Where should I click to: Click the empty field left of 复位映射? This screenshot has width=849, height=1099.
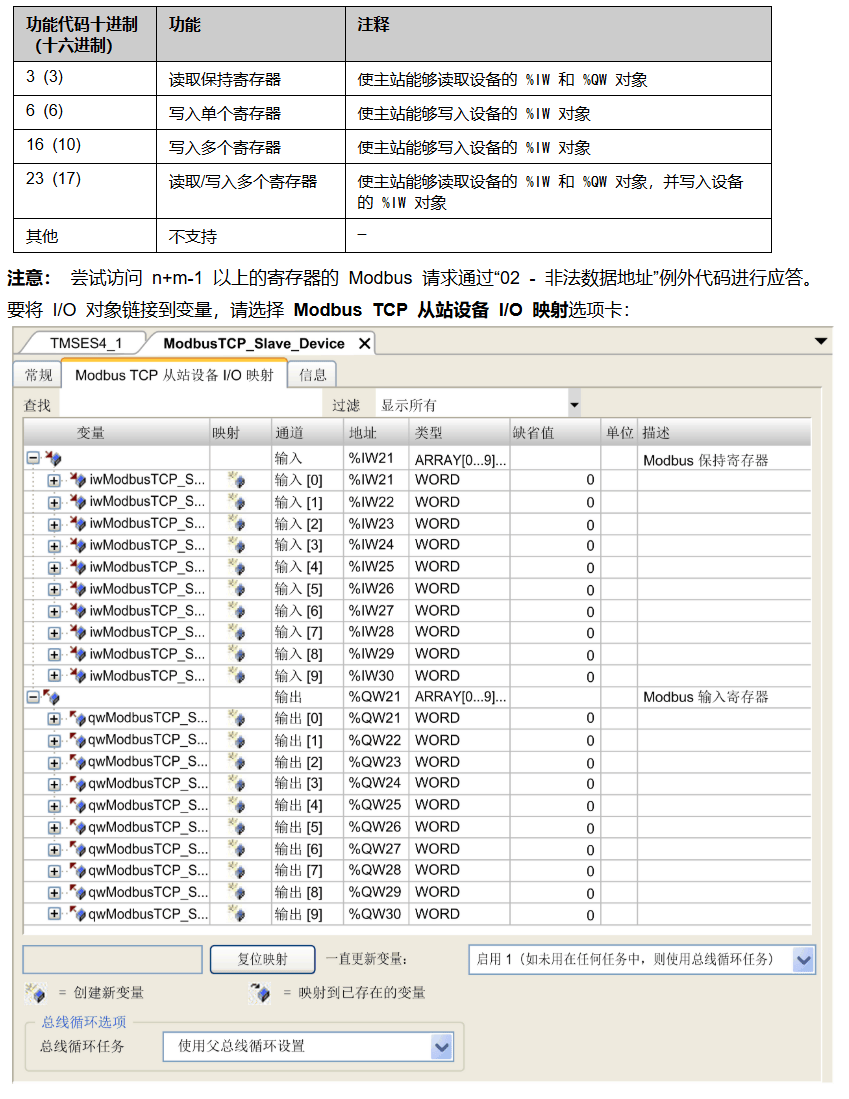tap(112, 960)
